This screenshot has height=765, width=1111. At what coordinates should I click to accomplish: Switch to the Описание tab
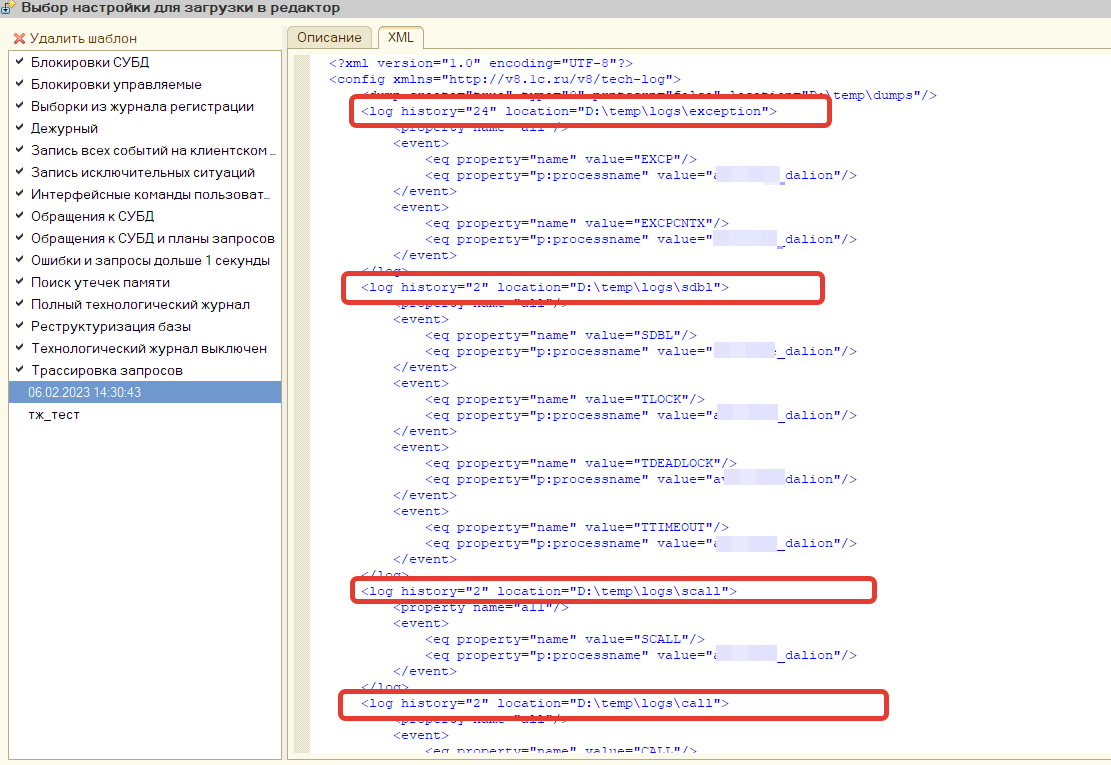click(x=329, y=38)
